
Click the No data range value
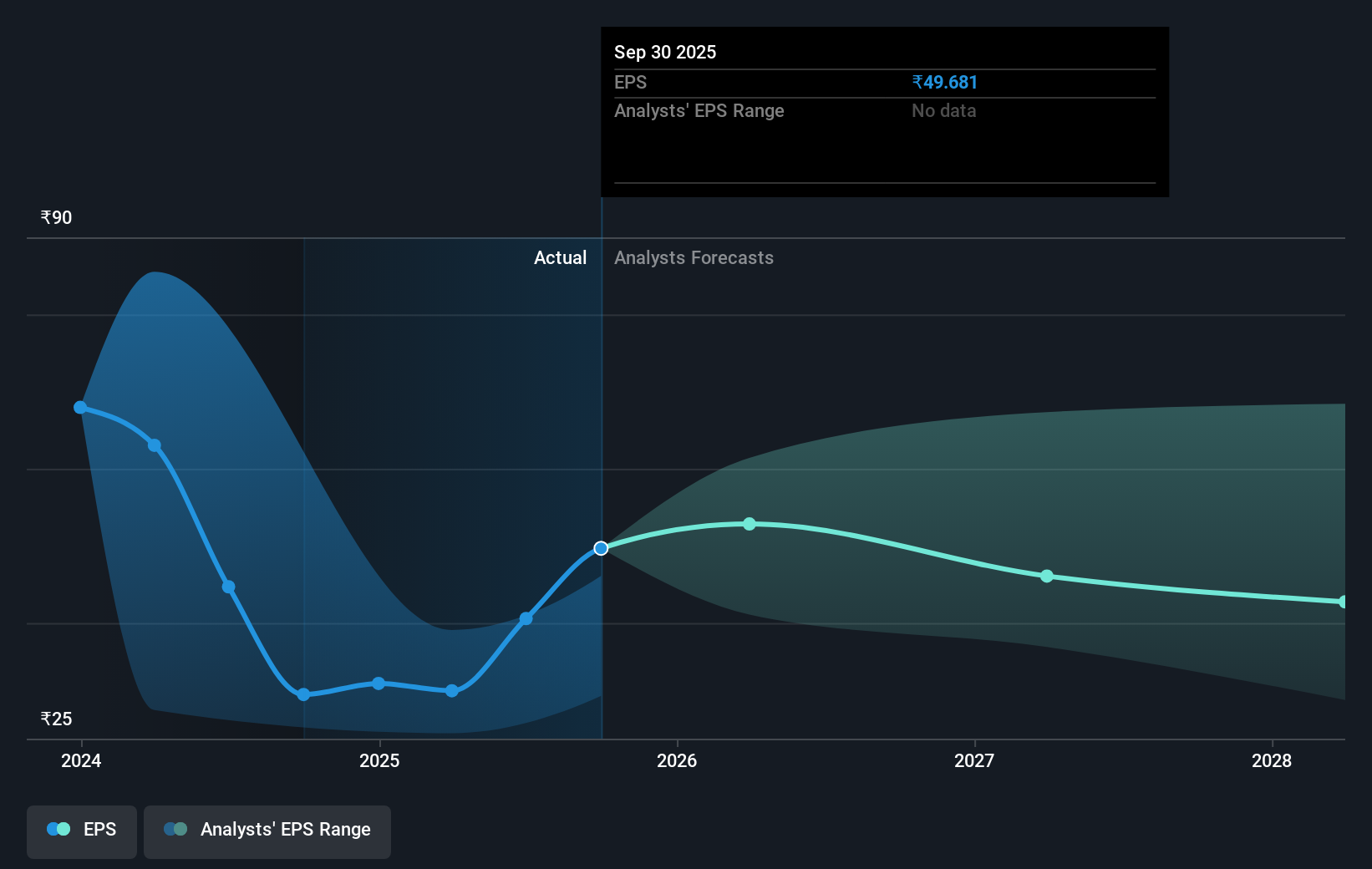click(943, 111)
